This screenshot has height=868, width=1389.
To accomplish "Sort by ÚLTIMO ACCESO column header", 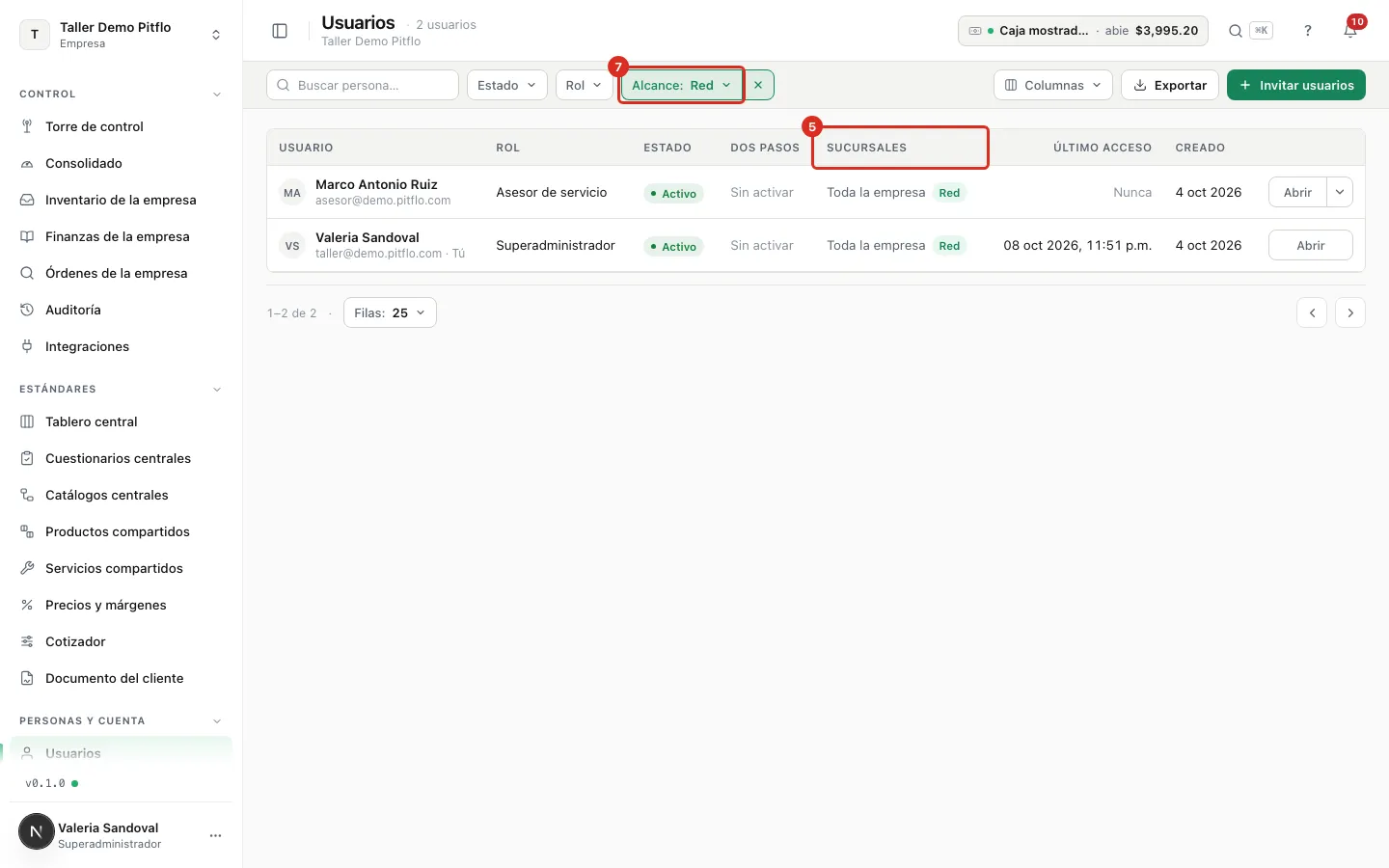I will pyautogui.click(x=1103, y=148).
